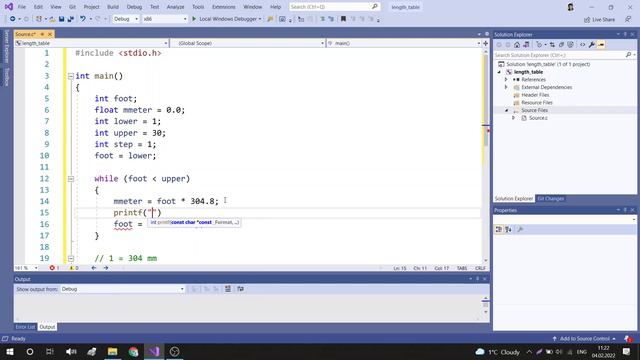Image resolution: width=640 pixels, height=360 pixels.
Task: Open Show output from Debug dropdown
Action: pyautogui.click(x=122, y=289)
